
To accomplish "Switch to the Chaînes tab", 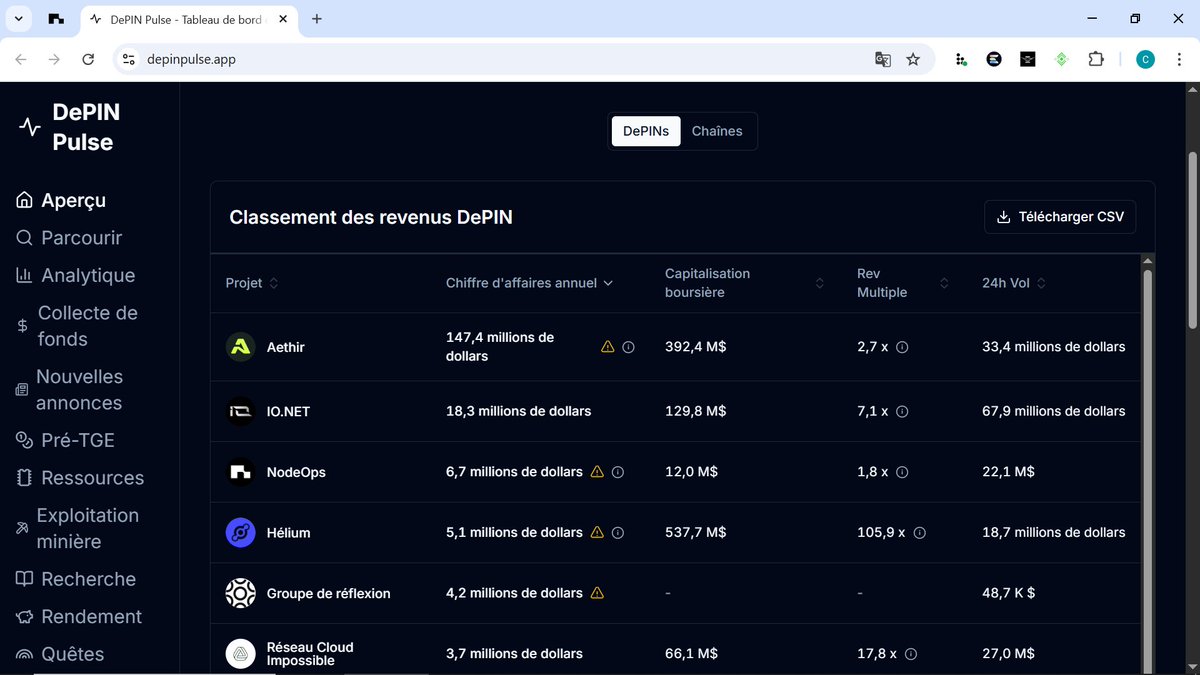I will tap(717, 130).
